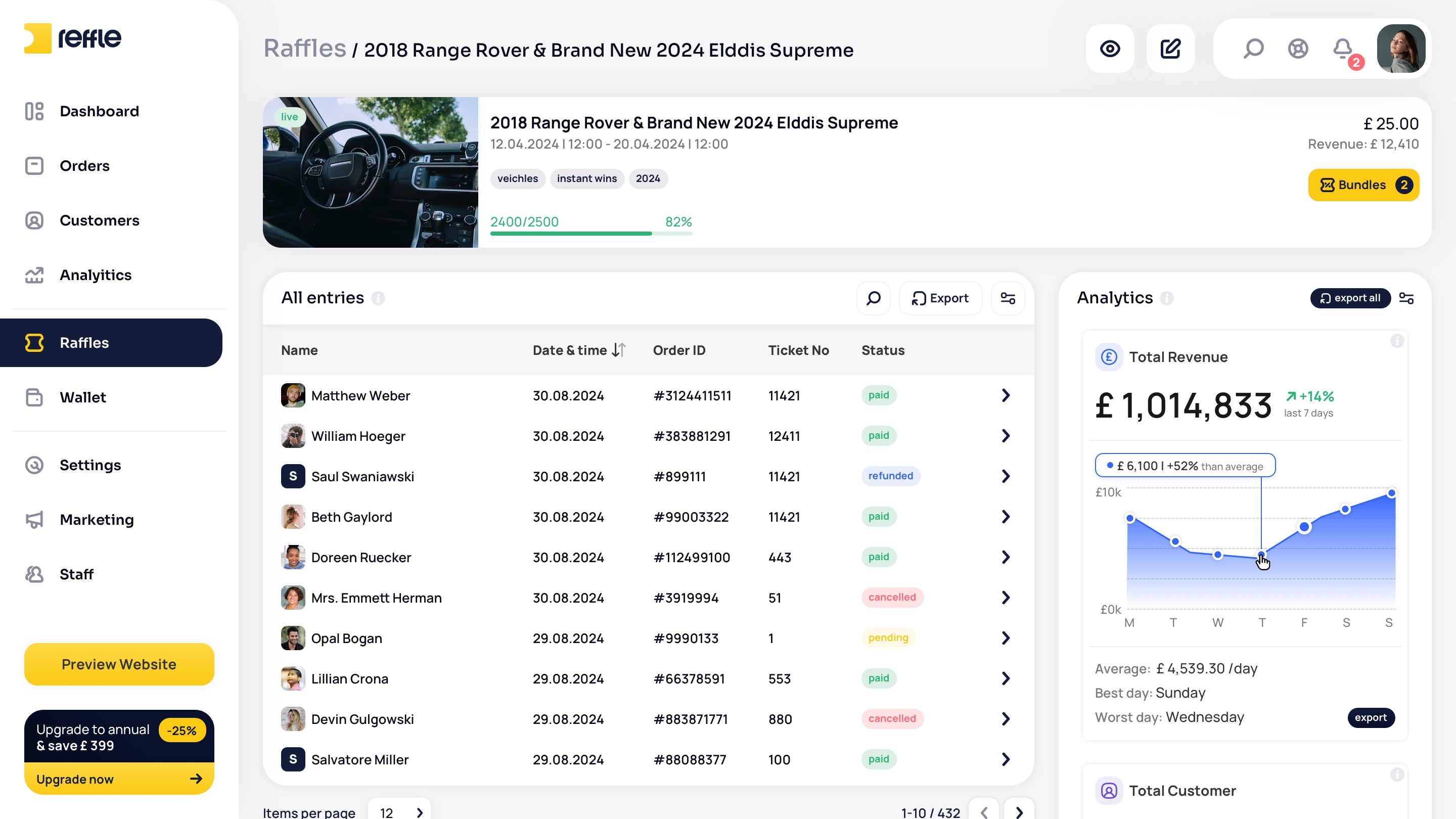The image size is (1456, 819).
Task: Expand William Hoeger's entry row
Action: tap(1006, 436)
